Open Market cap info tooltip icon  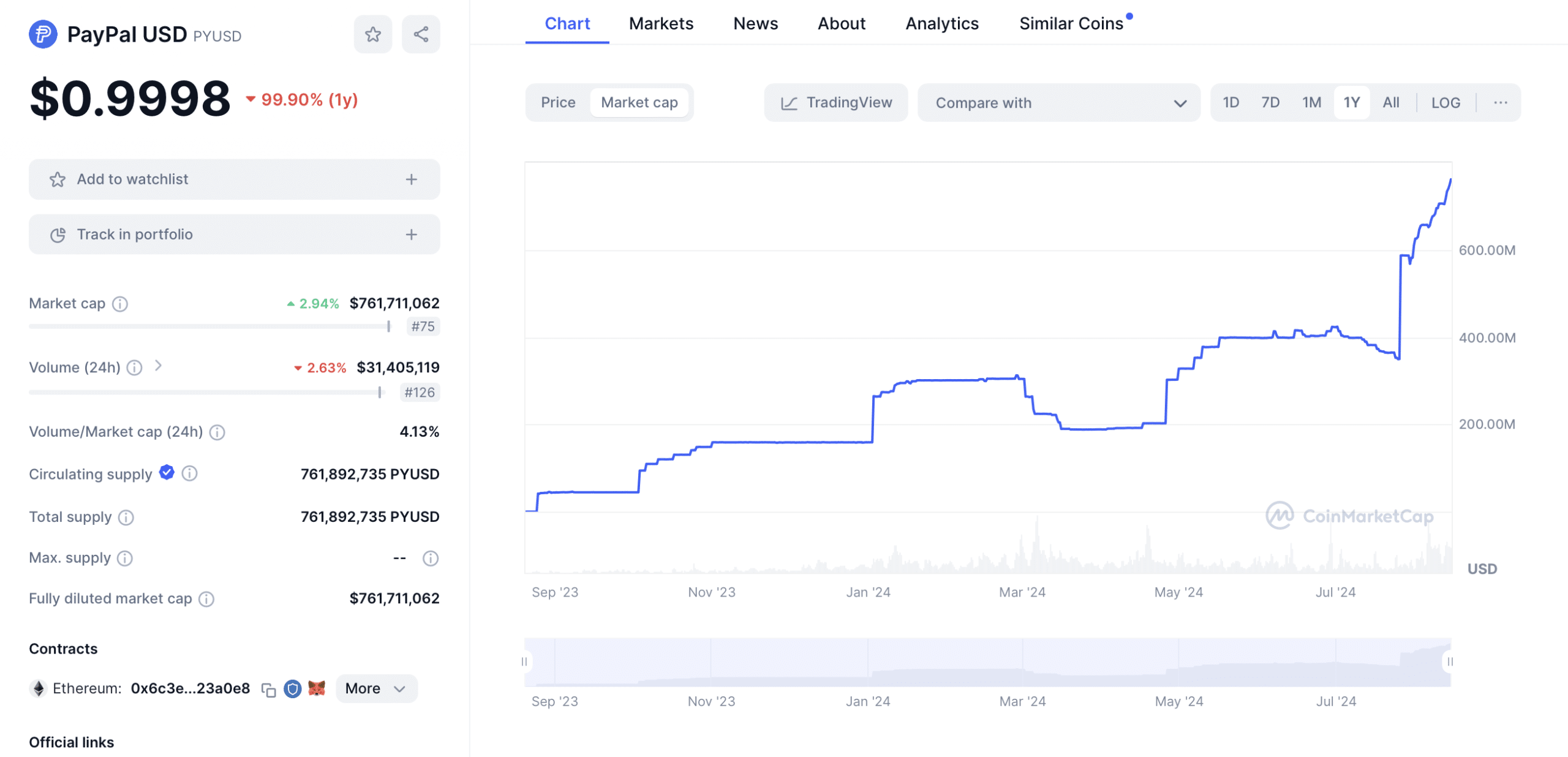point(120,304)
